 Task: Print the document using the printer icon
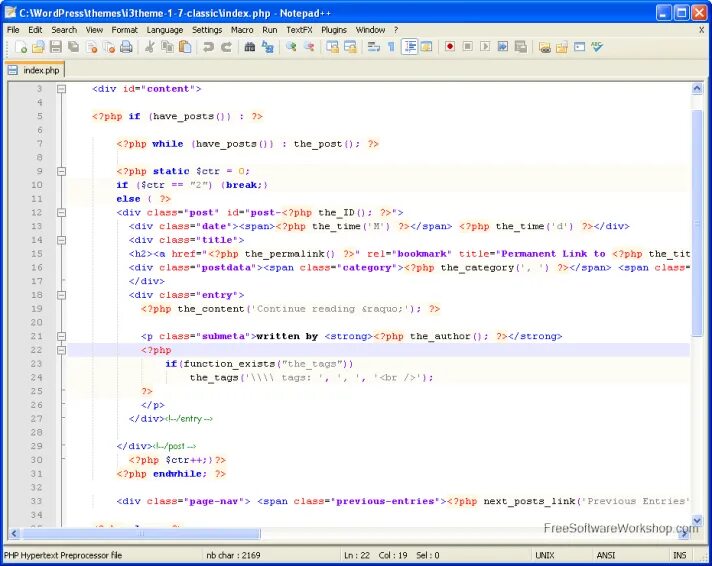[127, 47]
